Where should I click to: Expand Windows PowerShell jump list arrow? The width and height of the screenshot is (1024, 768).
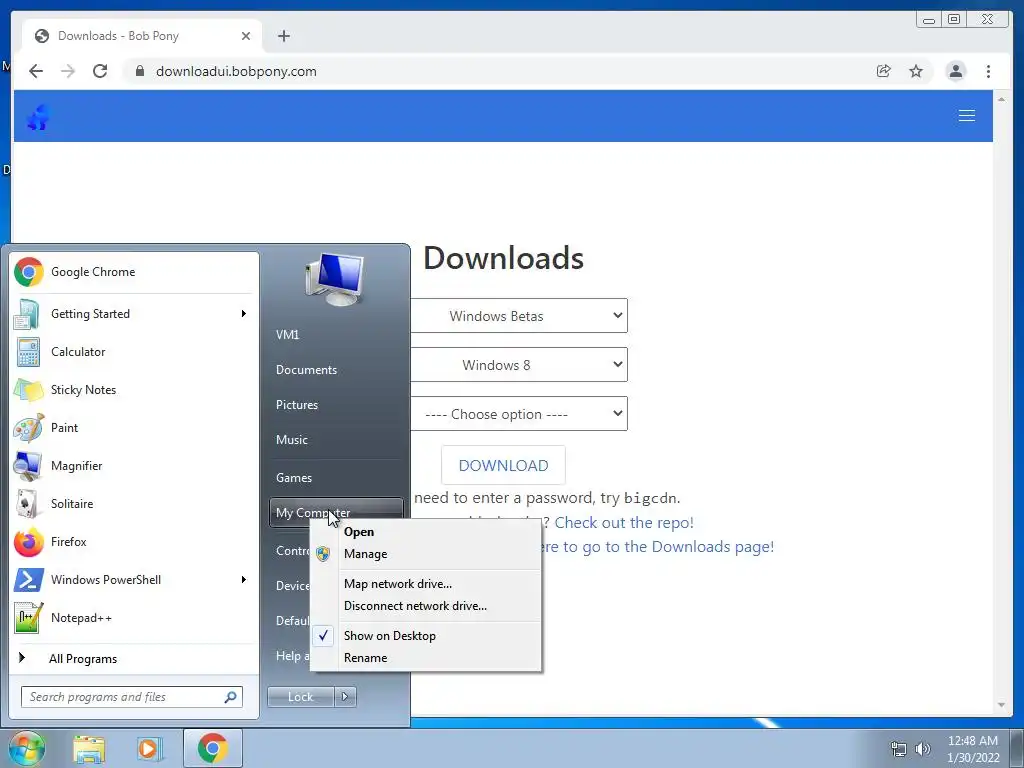(244, 580)
